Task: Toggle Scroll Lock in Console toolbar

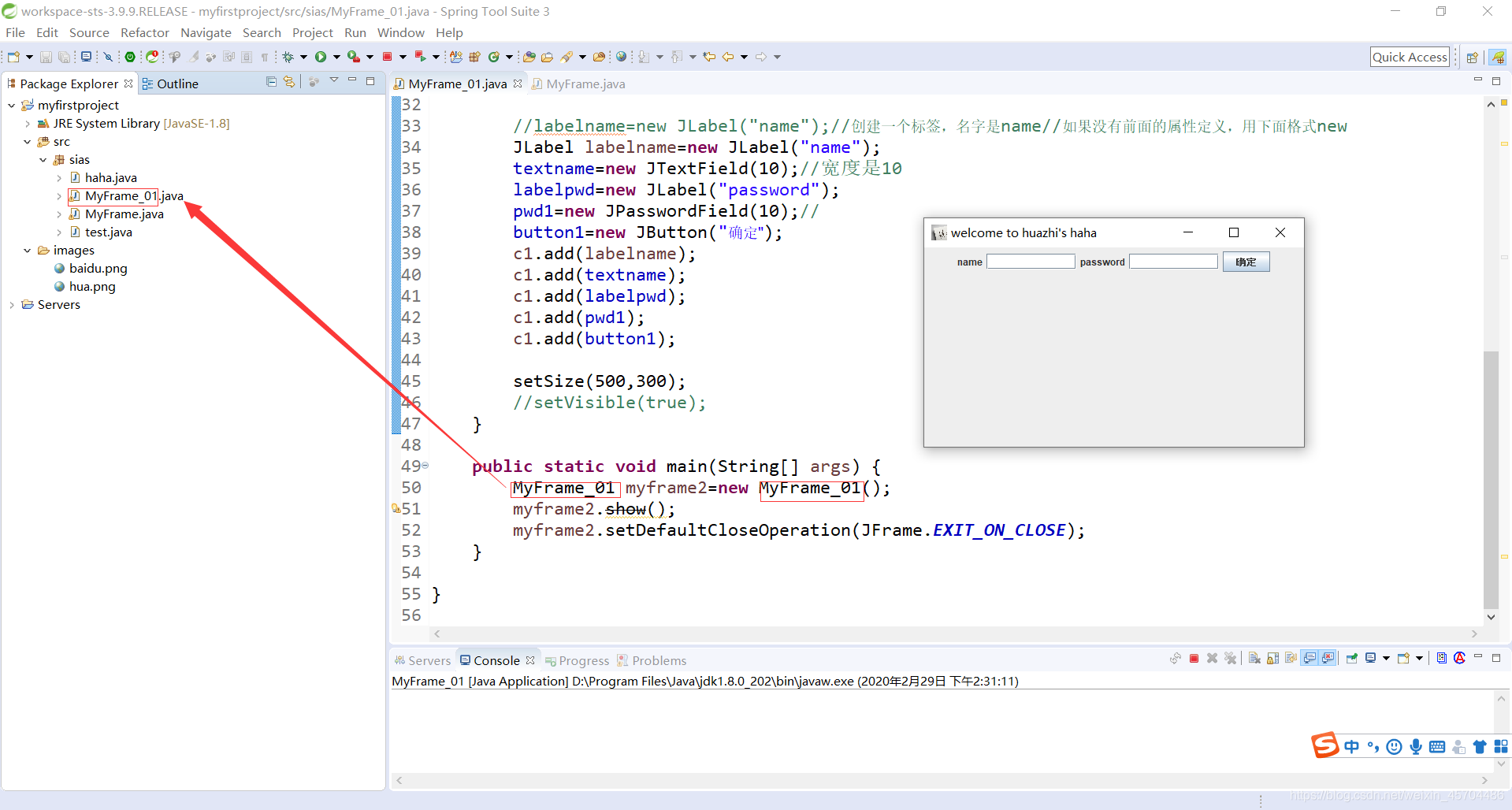Action: pyautogui.click(x=1272, y=659)
